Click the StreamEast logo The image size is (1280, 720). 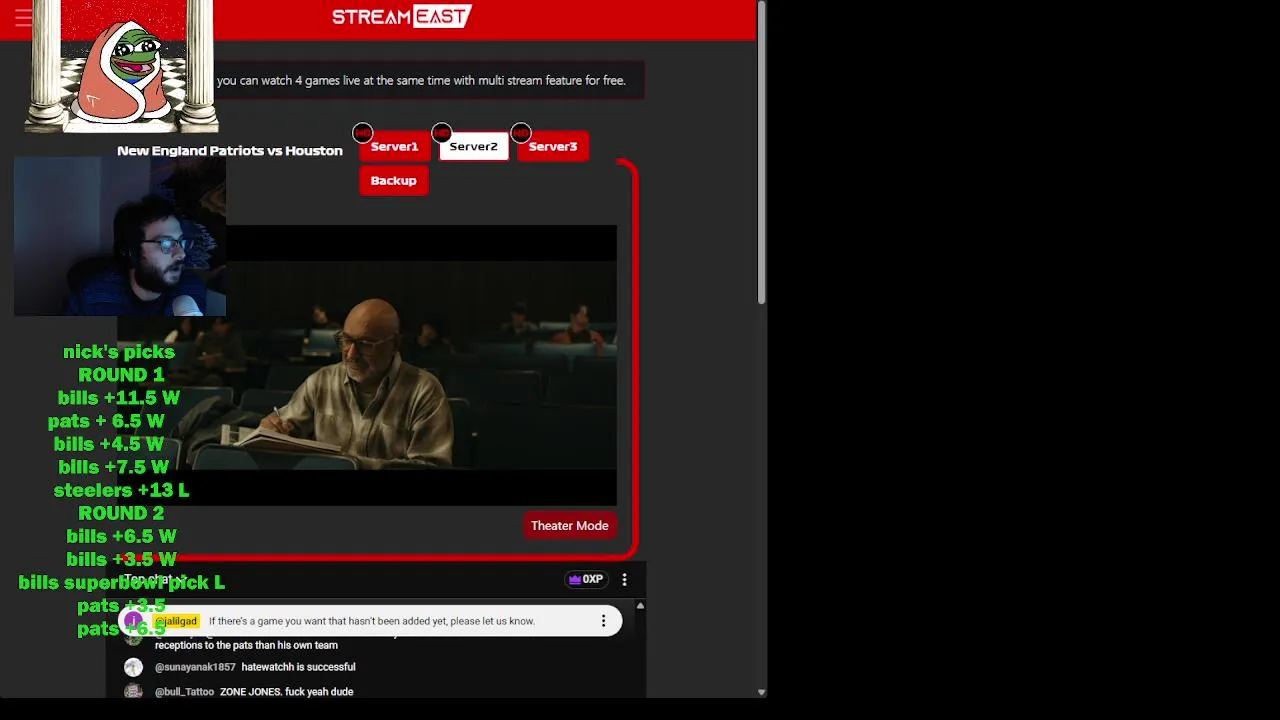(x=401, y=16)
